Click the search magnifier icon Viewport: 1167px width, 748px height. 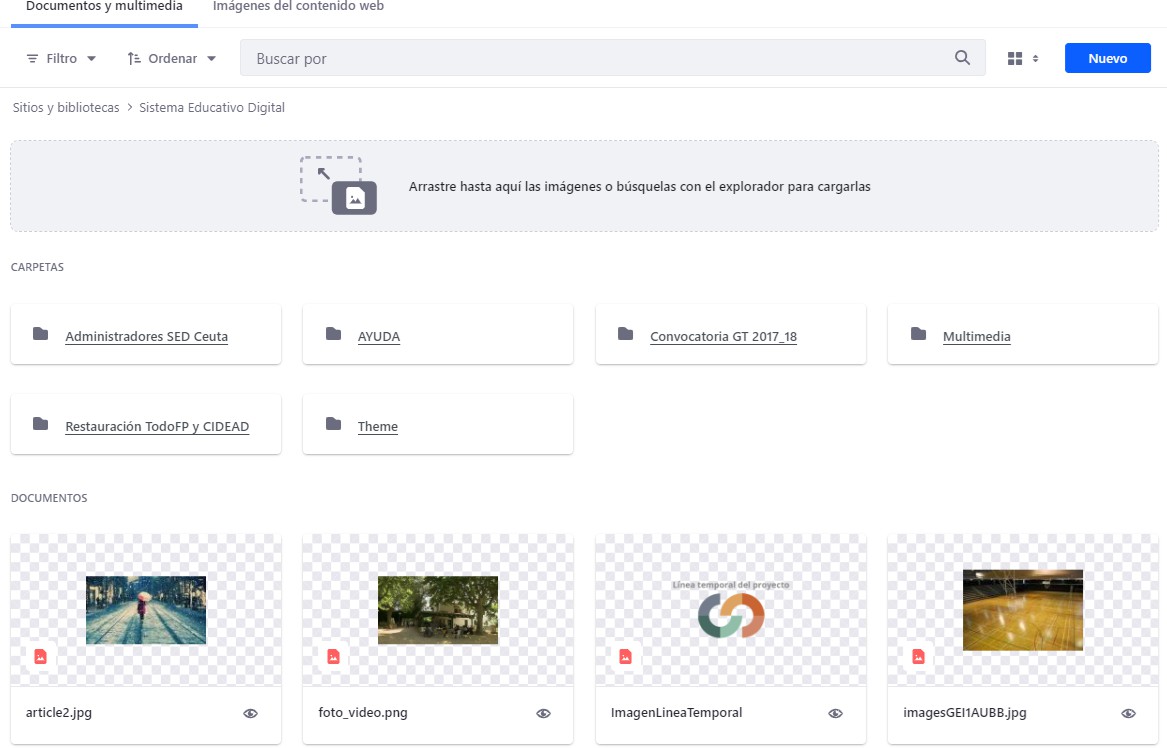[962, 57]
